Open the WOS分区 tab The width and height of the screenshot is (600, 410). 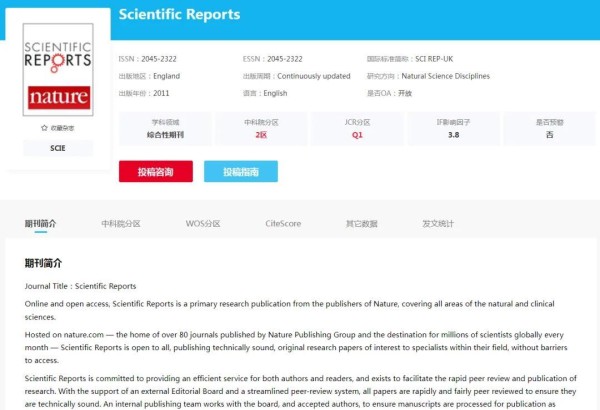pos(203,224)
